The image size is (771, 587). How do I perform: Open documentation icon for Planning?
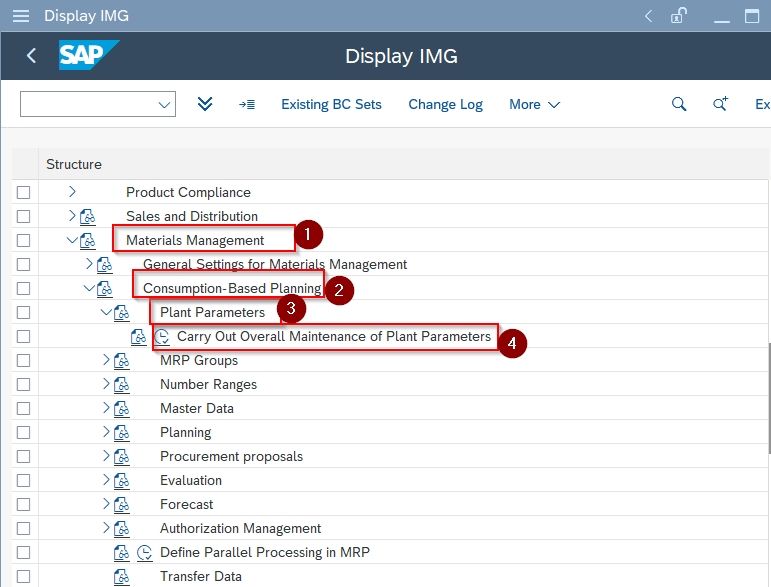point(121,433)
